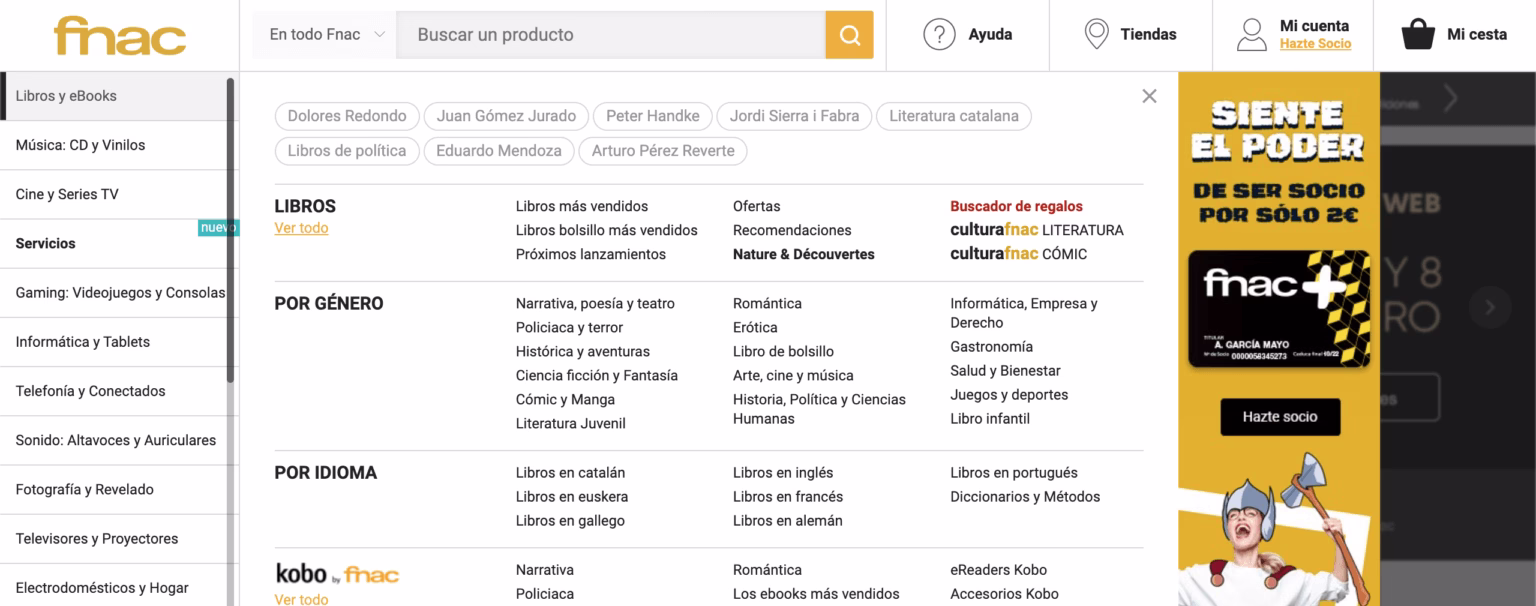Image resolution: width=1536 pixels, height=606 pixels.
Task: Close the Libros mega menu panel
Action: (x=1149, y=96)
